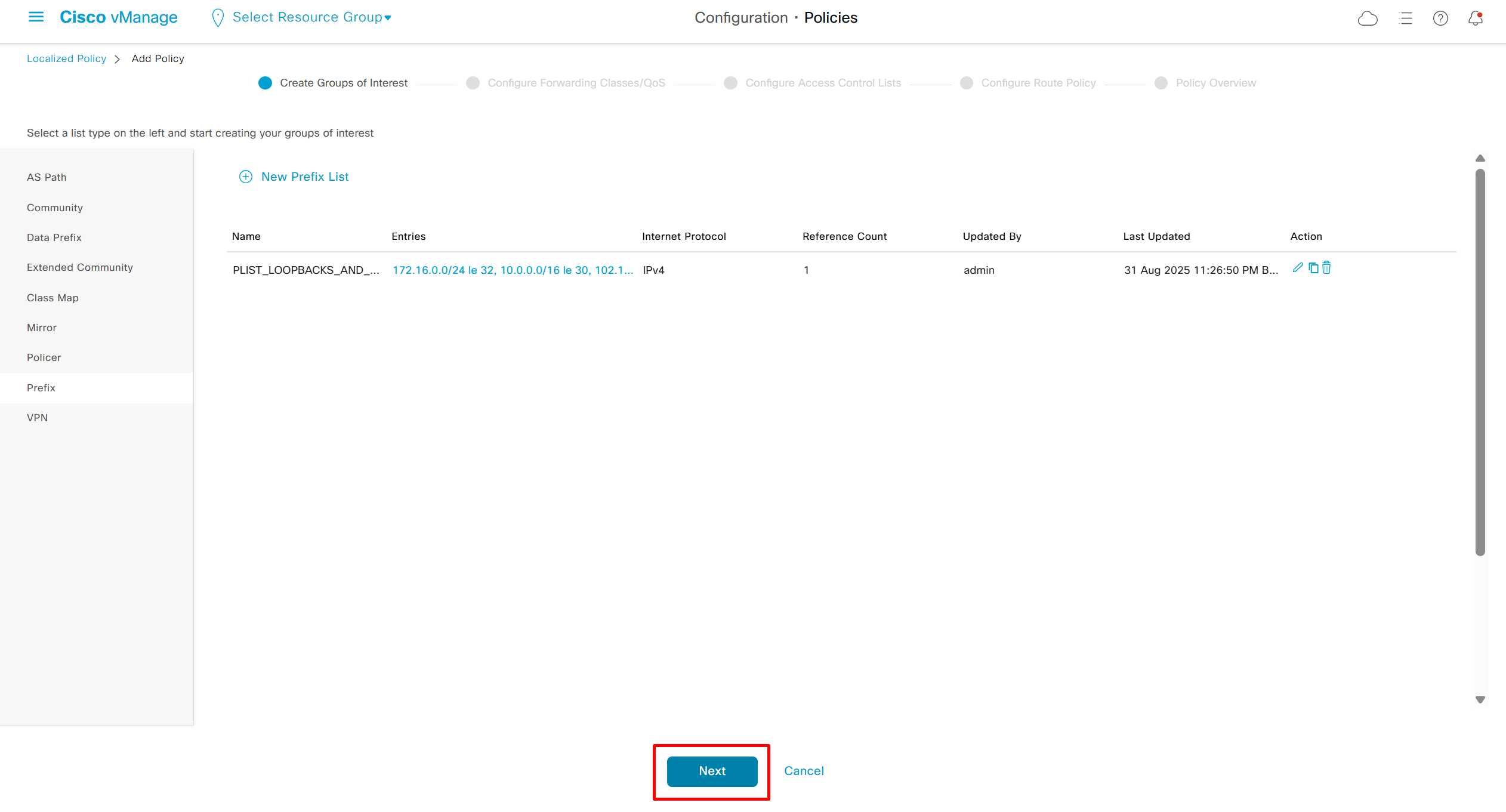This screenshot has height=812, width=1506.
Task: Click the plus icon for New Prefix List
Action: (245, 177)
